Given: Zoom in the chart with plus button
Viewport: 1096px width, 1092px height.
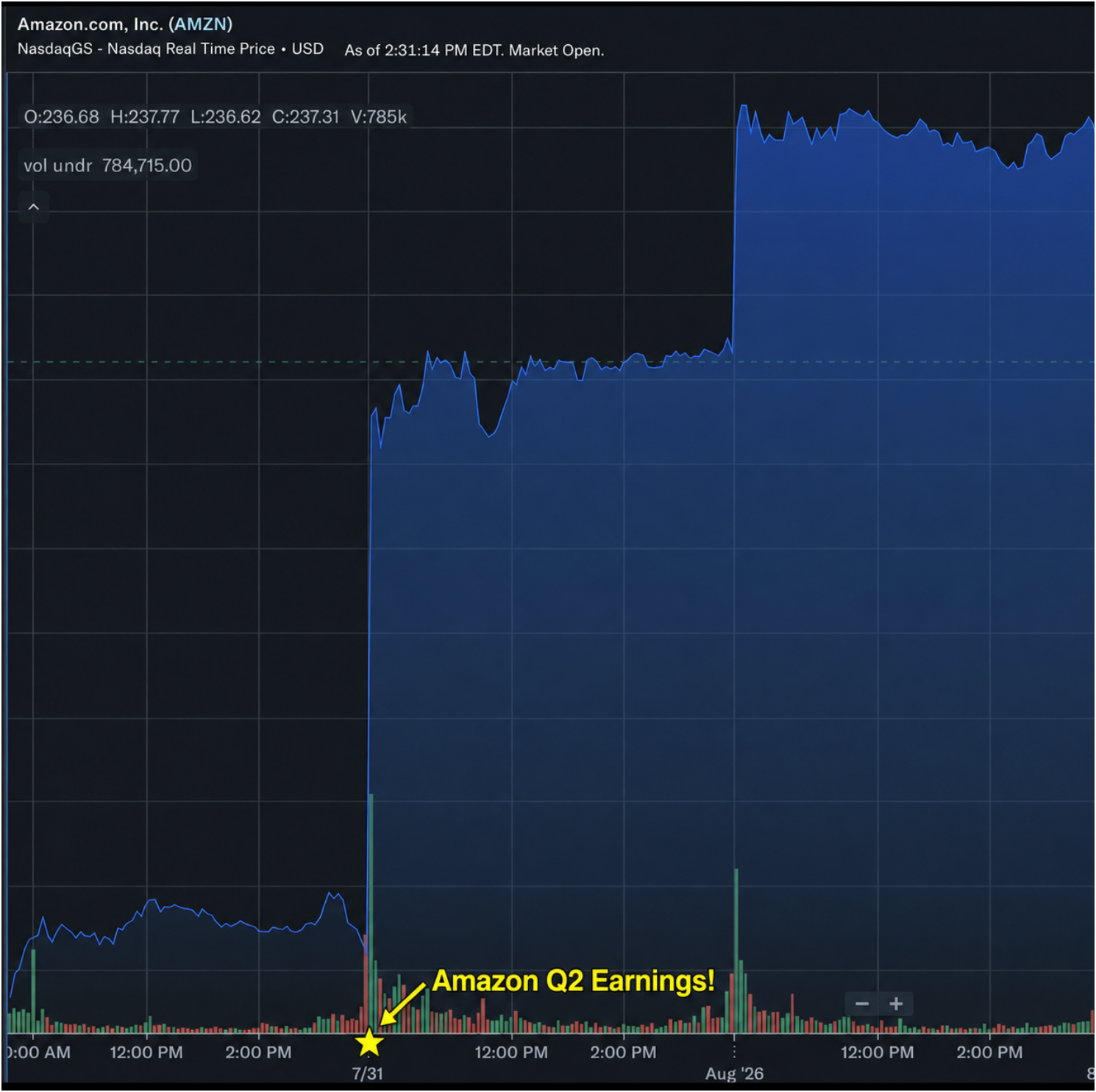Looking at the screenshot, I should tap(896, 1004).
